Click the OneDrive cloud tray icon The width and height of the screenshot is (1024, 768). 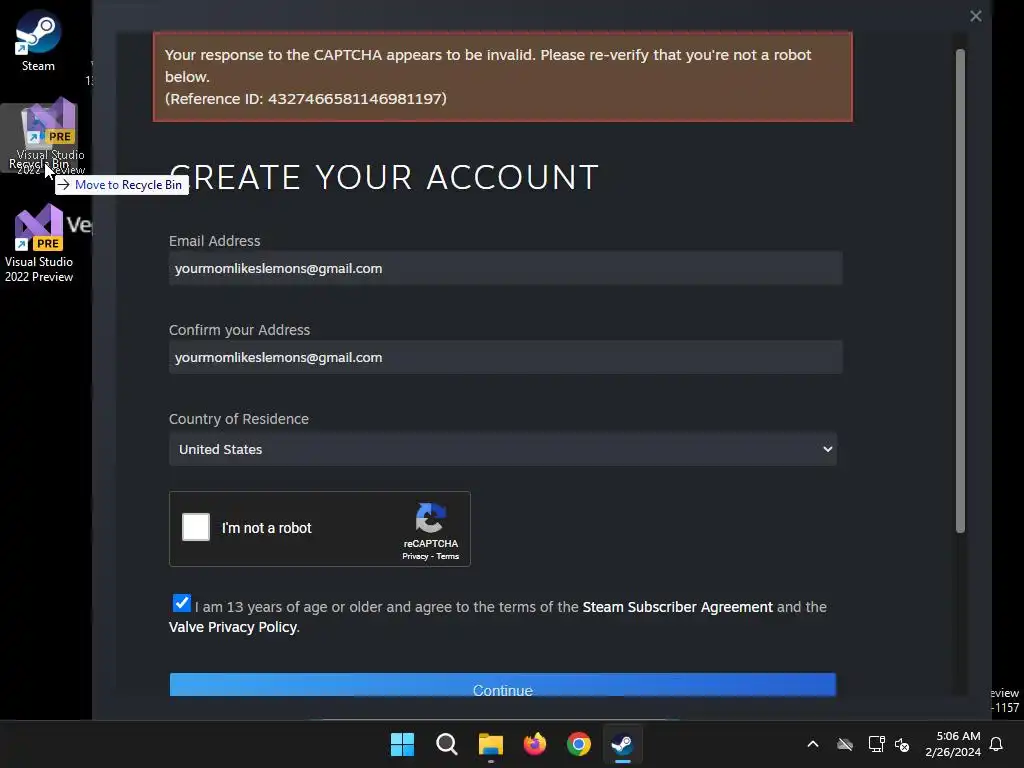(x=845, y=744)
